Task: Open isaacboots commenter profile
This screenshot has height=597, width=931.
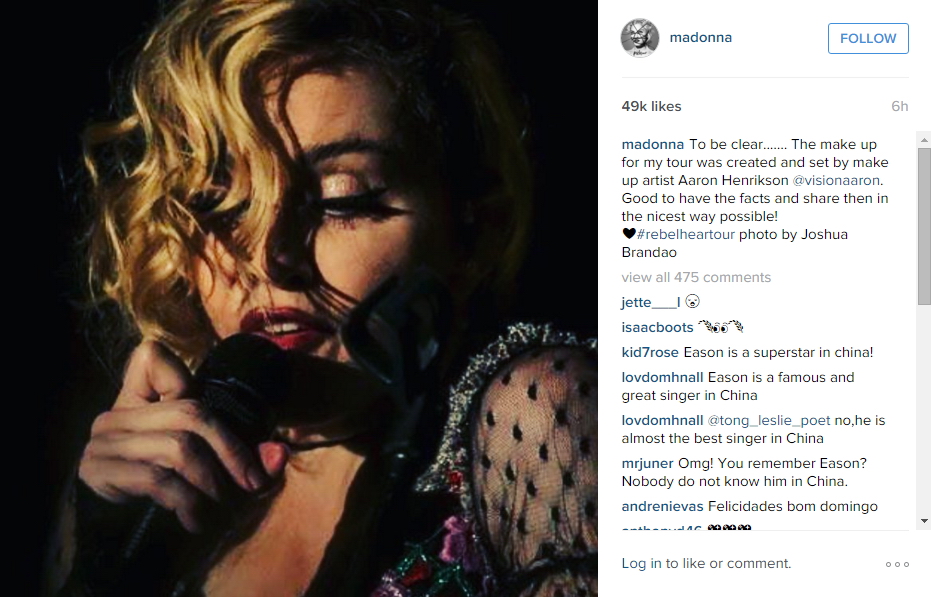Action: point(657,328)
